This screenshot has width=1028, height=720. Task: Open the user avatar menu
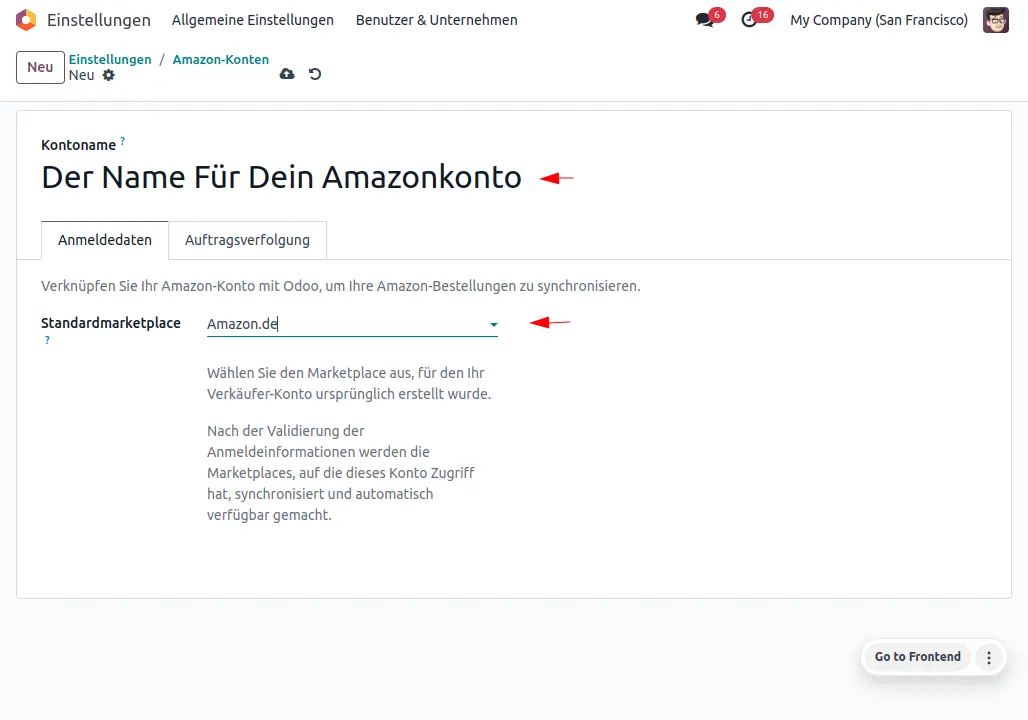coord(995,20)
